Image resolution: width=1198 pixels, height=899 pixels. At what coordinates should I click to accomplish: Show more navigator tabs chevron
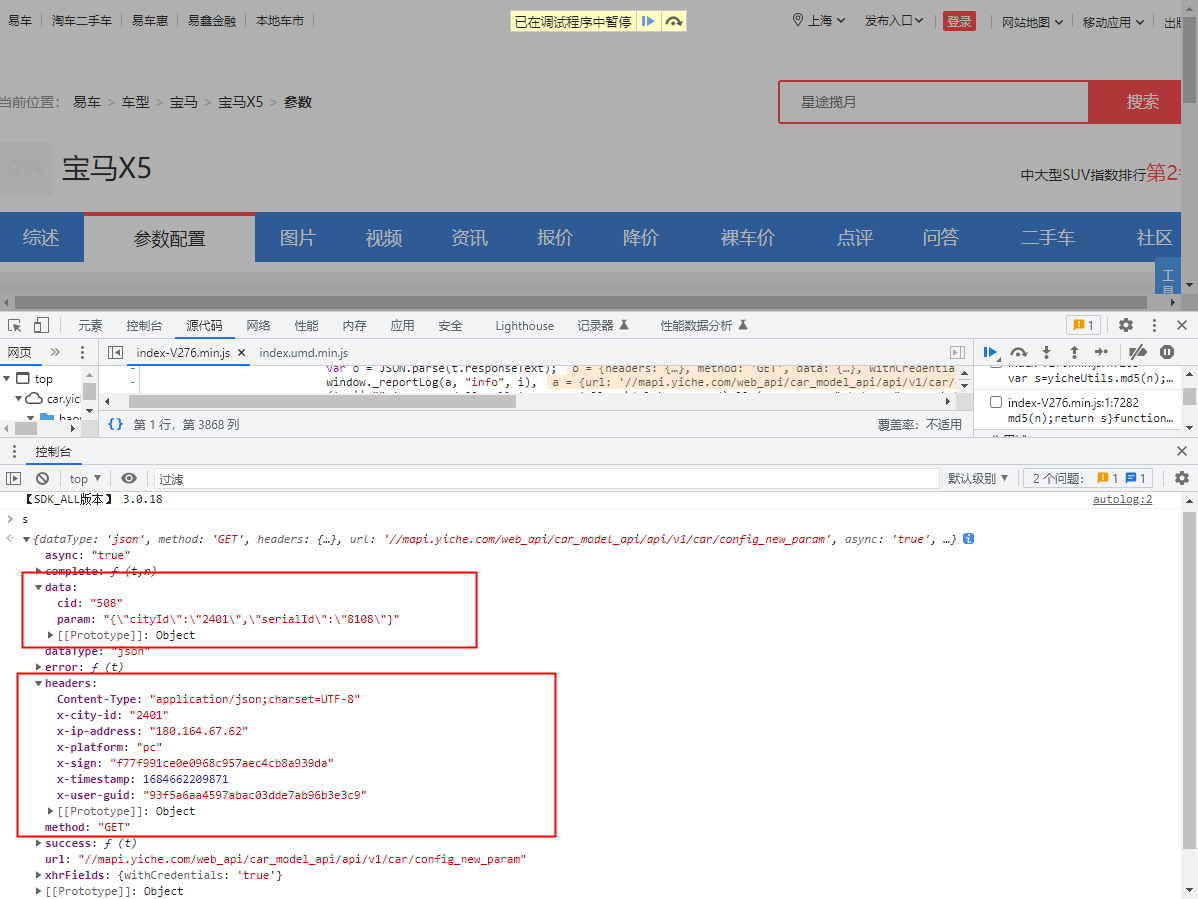[55, 352]
